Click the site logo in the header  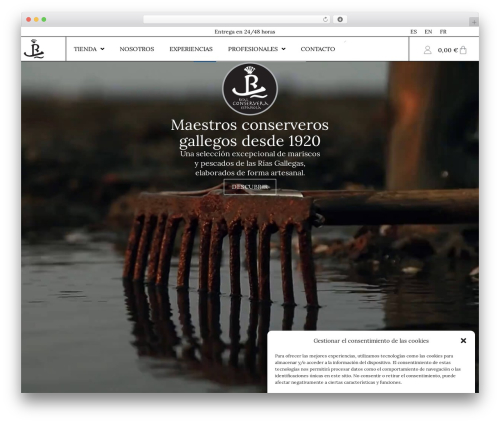click(x=34, y=49)
